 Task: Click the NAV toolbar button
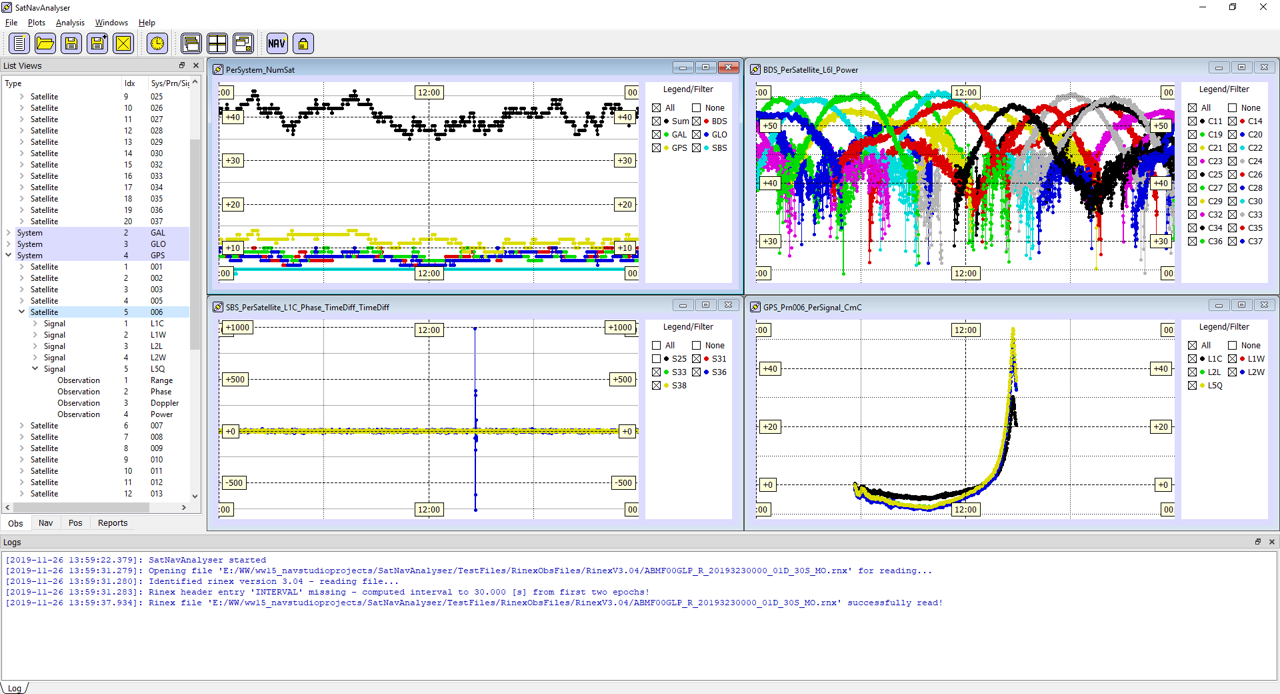(276, 43)
